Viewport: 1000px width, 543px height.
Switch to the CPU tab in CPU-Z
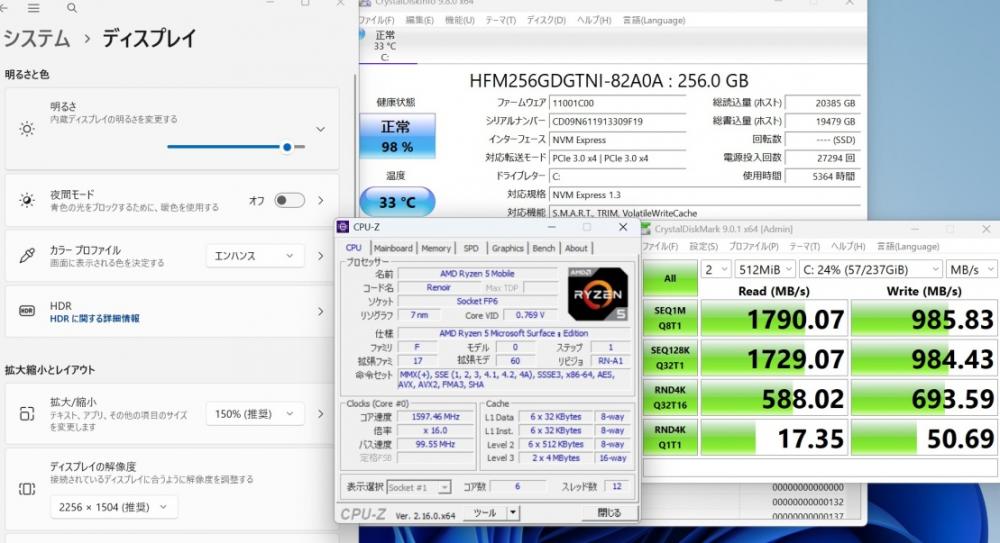[x=353, y=248]
